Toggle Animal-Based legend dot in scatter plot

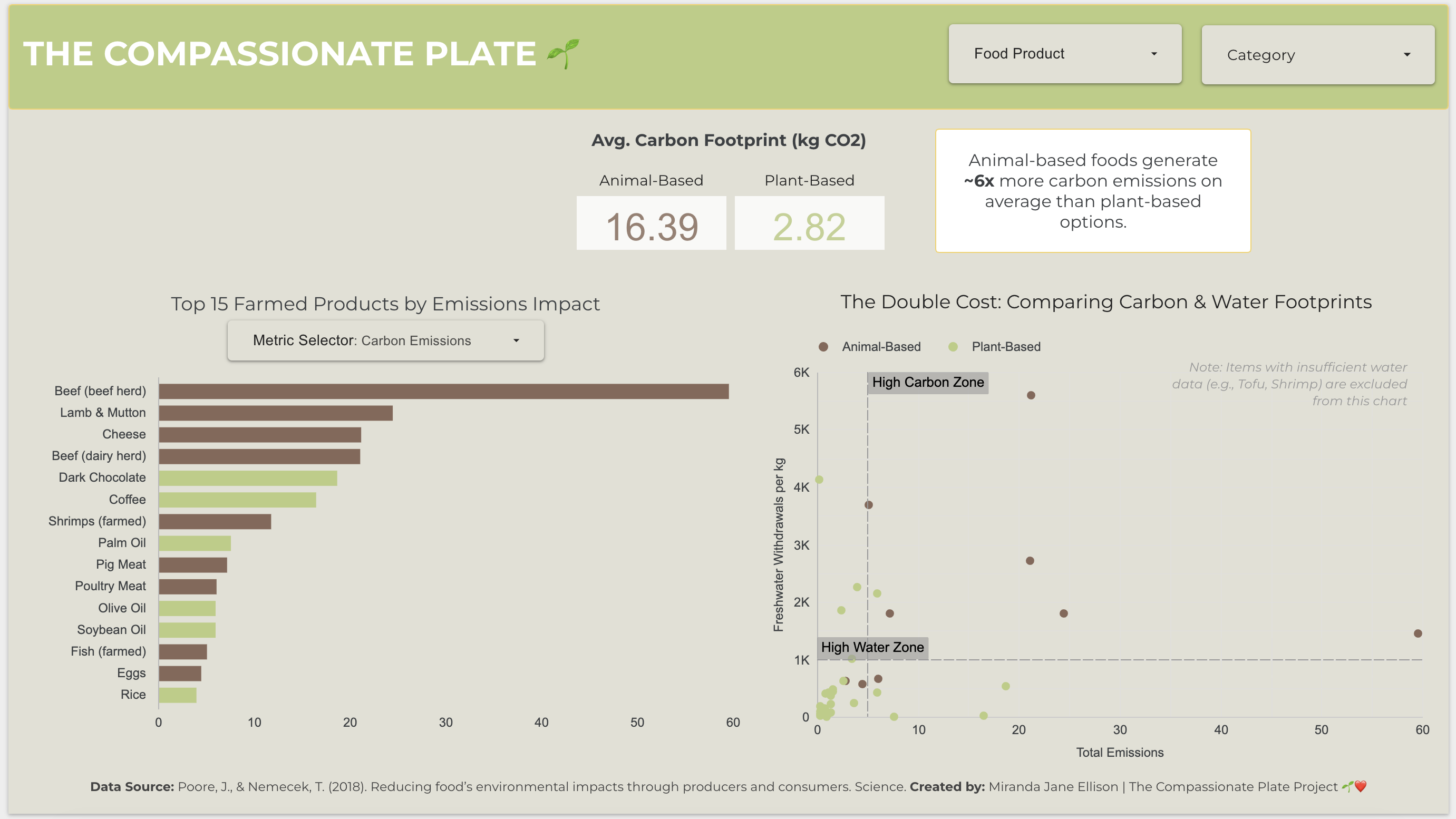(822, 346)
